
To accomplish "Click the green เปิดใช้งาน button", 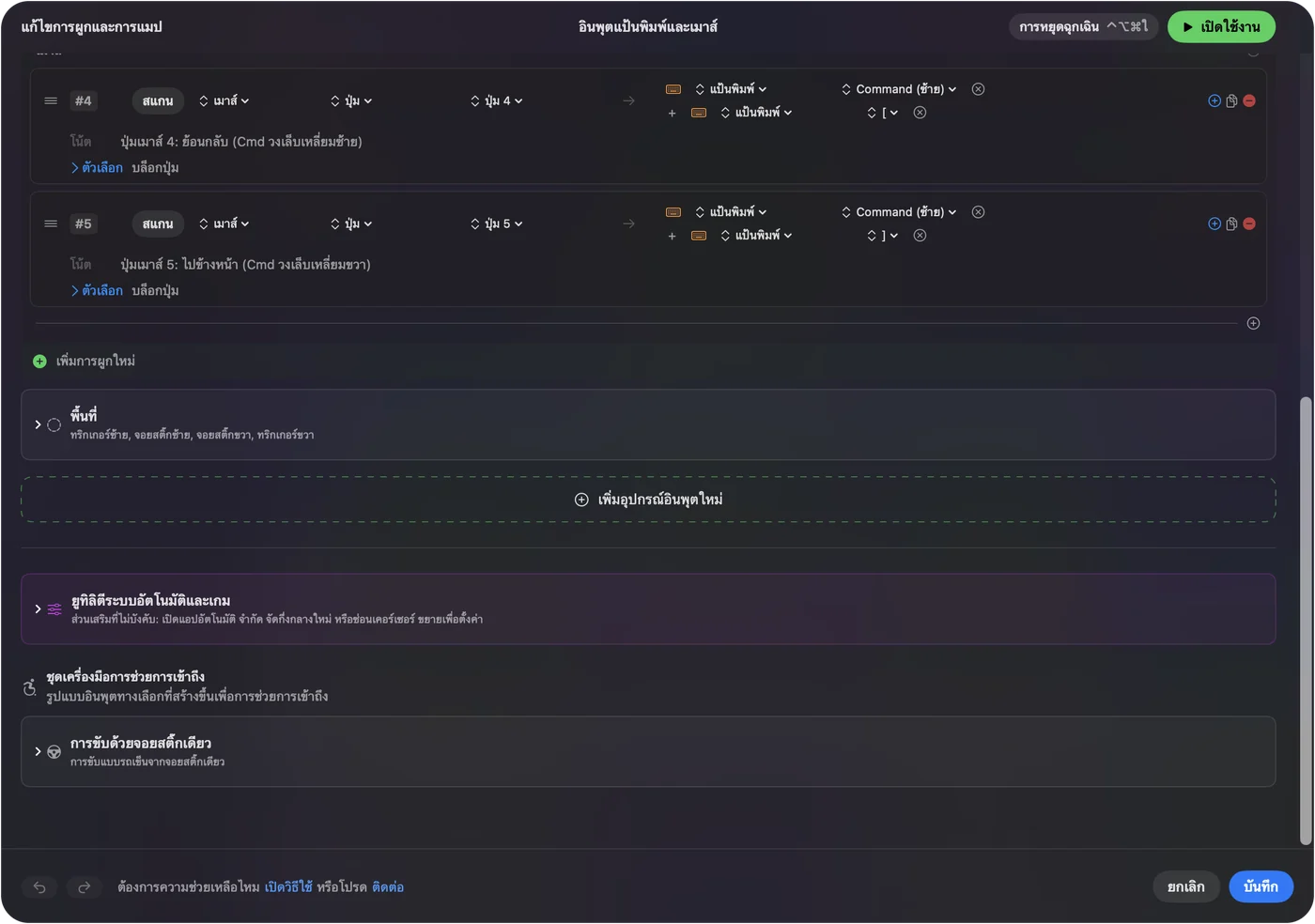I will (x=1221, y=27).
